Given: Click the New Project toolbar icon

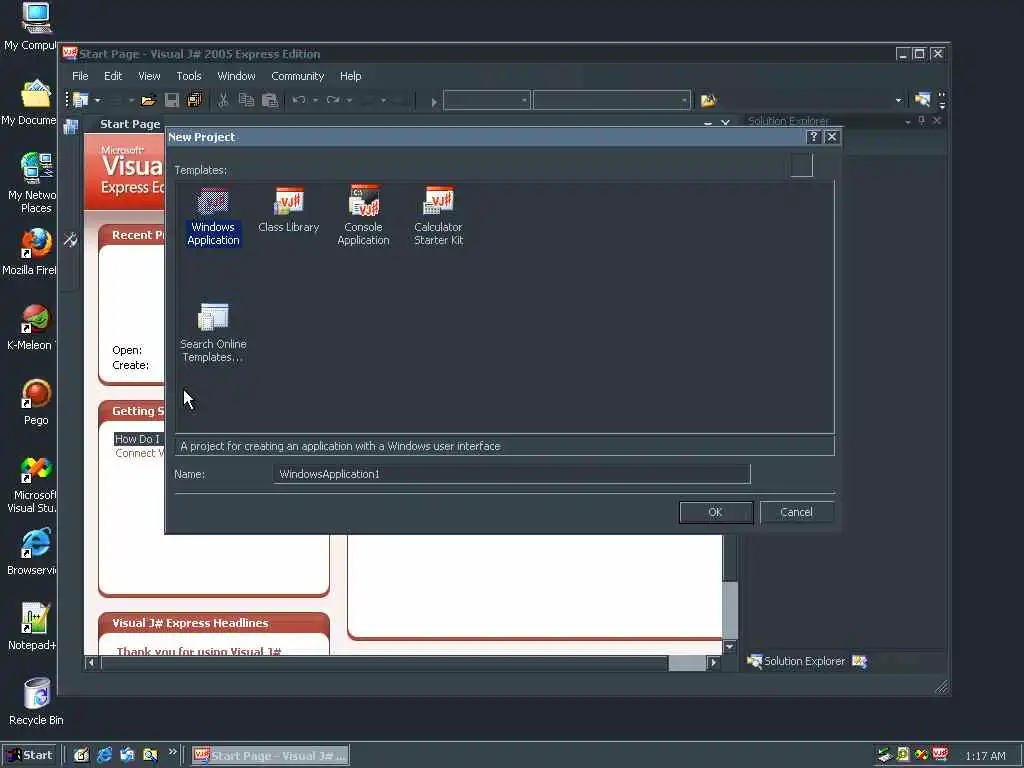Looking at the screenshot, I should pyautogui.click(x=81, y=100).
